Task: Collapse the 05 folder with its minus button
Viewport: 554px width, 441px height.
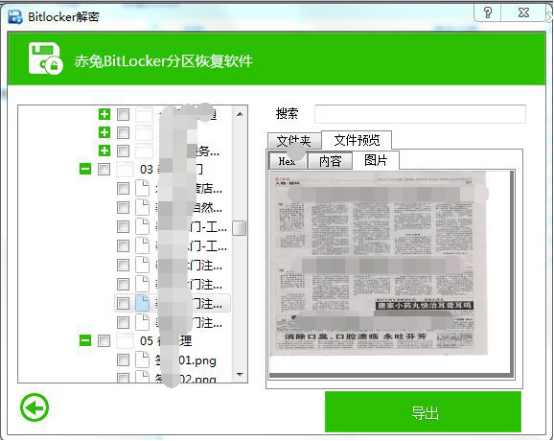Action: click(x=85, y=340)
